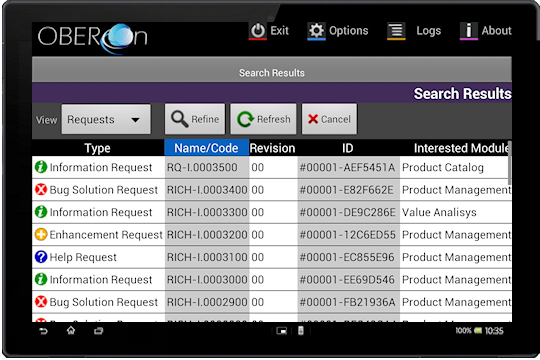Sort by the ID column header
540x360 pixels.
click(348, 148)
